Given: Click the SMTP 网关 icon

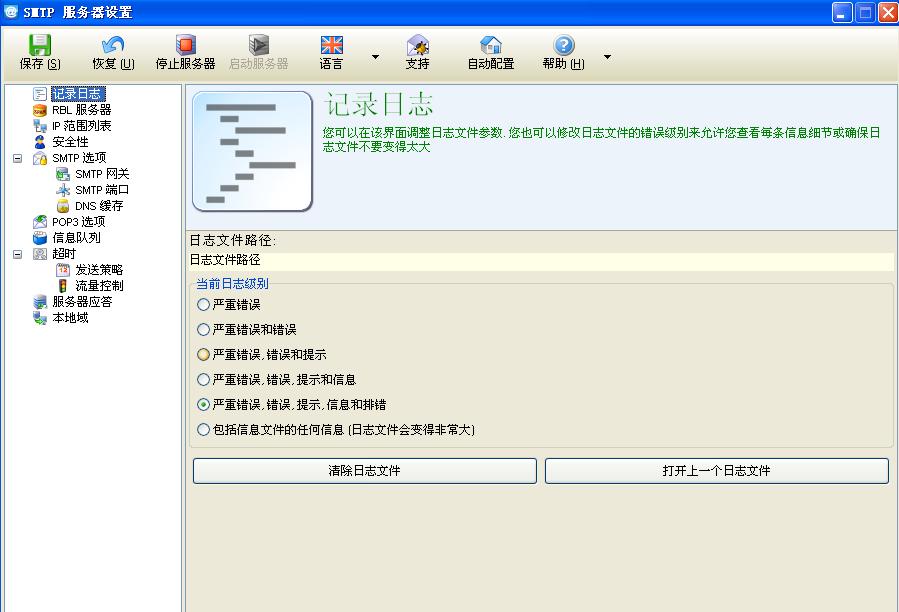Looking at the screenshot, I should (62, 174).
